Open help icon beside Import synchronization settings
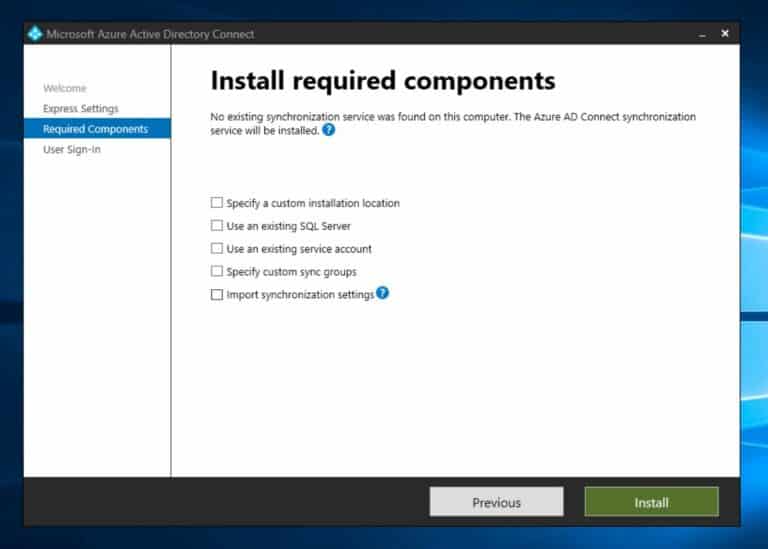This screenshot has height=549, width=768. pyautogui.click(x=383, y=293)
